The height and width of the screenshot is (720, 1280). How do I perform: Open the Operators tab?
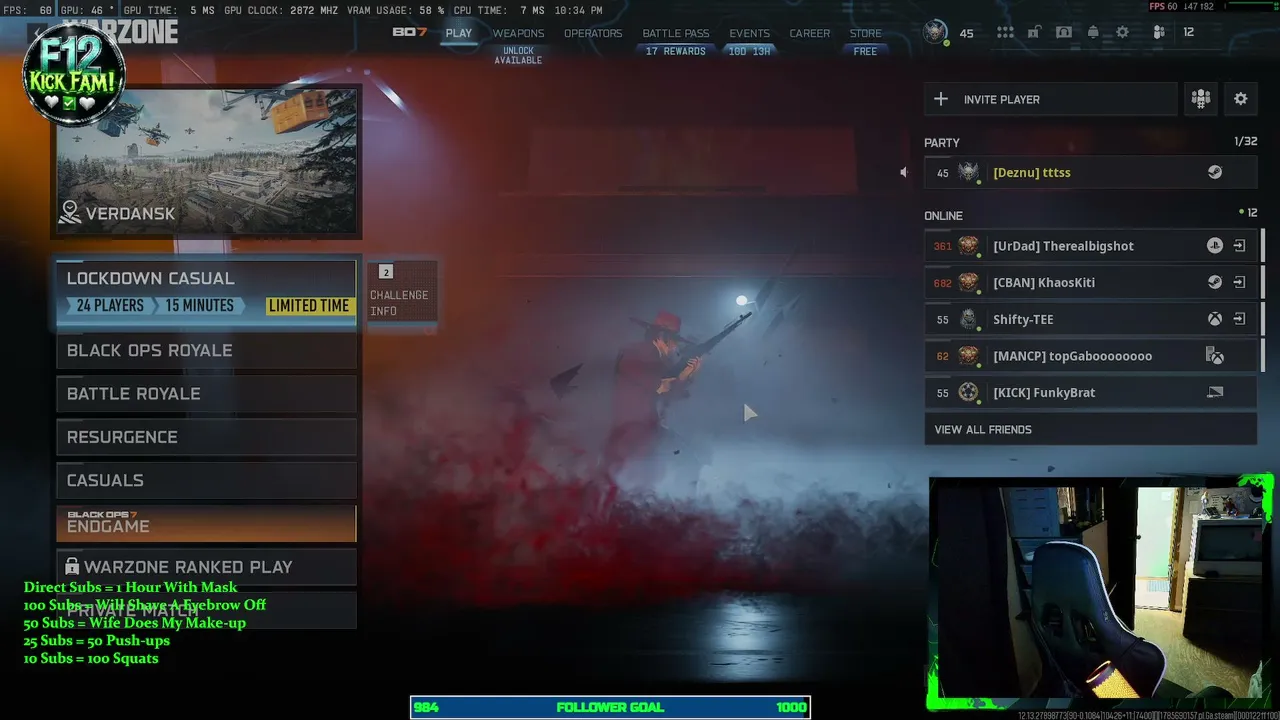click(x=593, y=33)
